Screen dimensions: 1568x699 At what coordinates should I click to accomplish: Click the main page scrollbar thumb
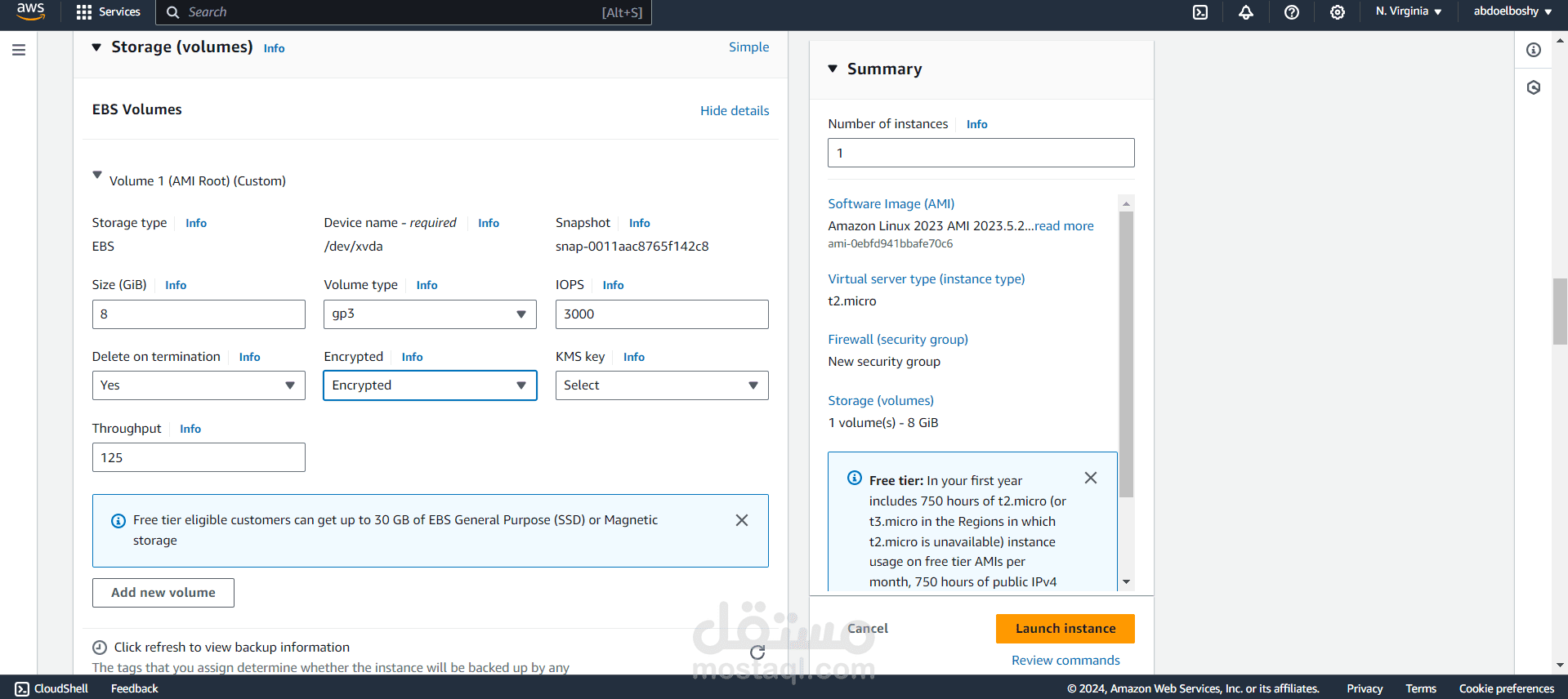(x=1560, y=311)
